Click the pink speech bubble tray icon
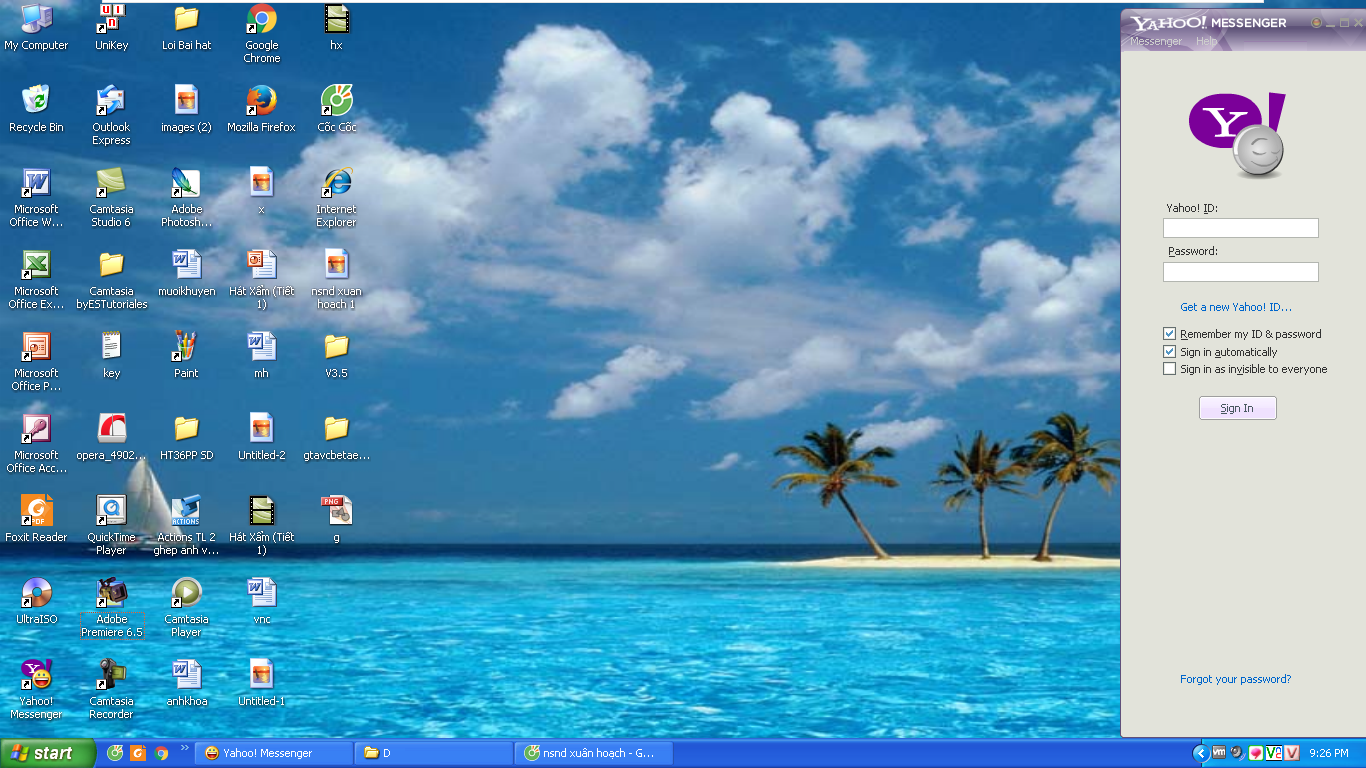Viewport: 1366px width, 768px height. click(1255, 753)
